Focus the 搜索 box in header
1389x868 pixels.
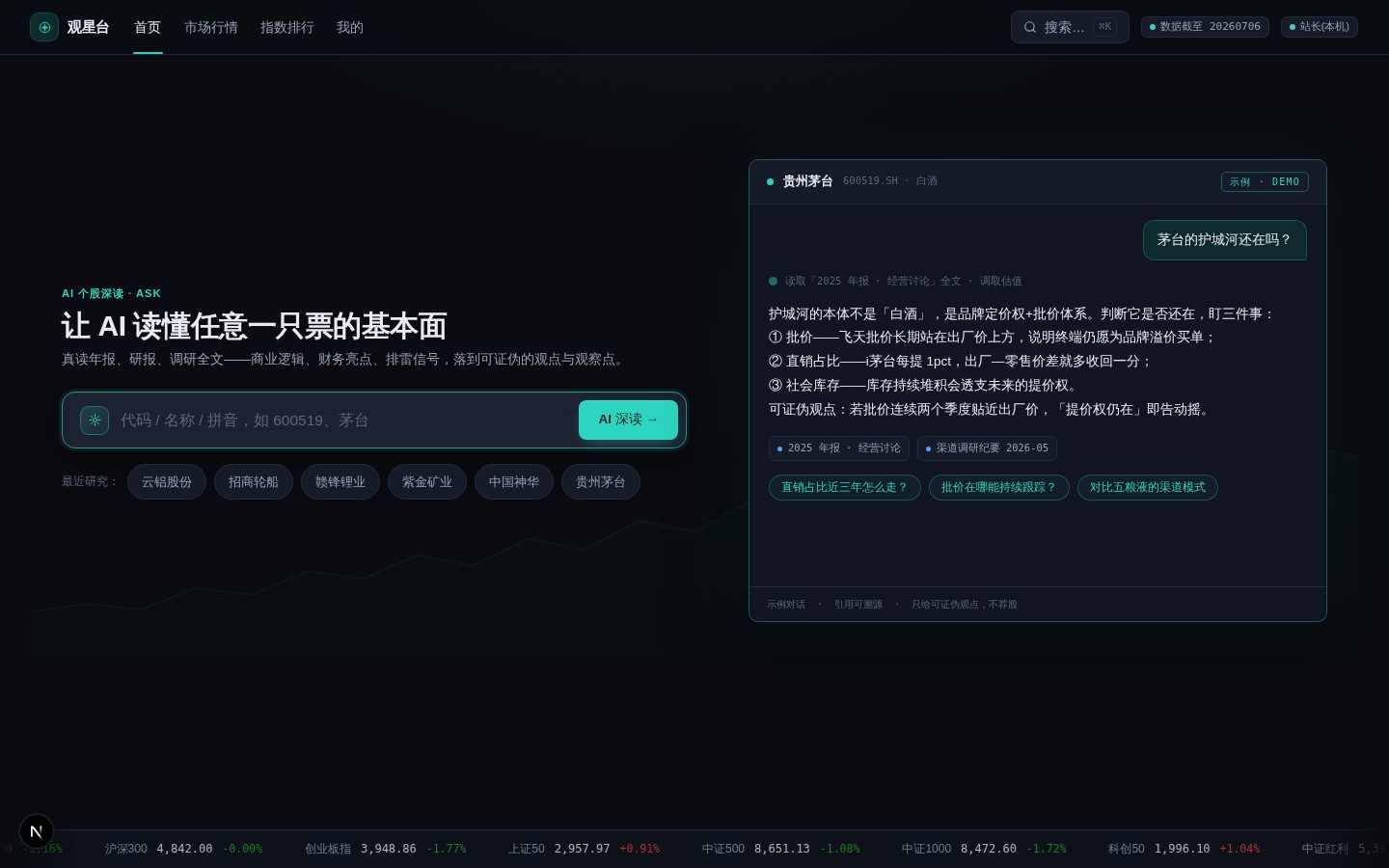(1070, 27)
